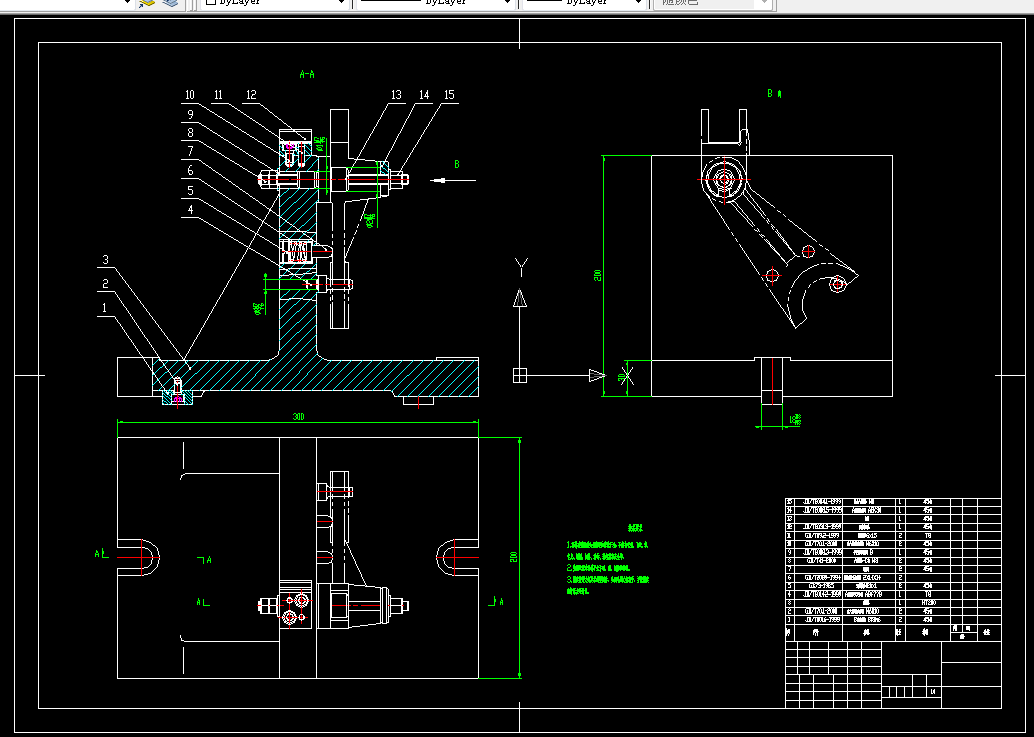Select the large red hole center mark in B view

tap(725, 179)
